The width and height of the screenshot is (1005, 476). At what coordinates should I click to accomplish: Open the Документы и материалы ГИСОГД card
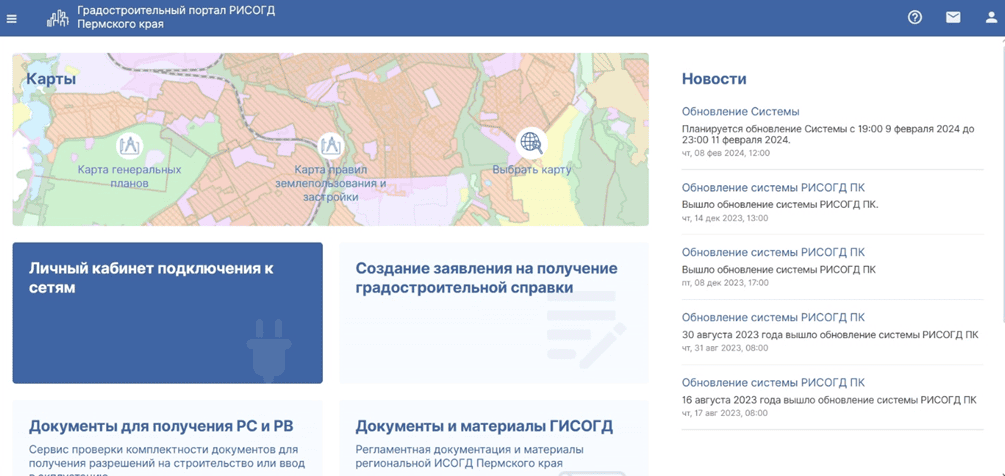point(493,437)
